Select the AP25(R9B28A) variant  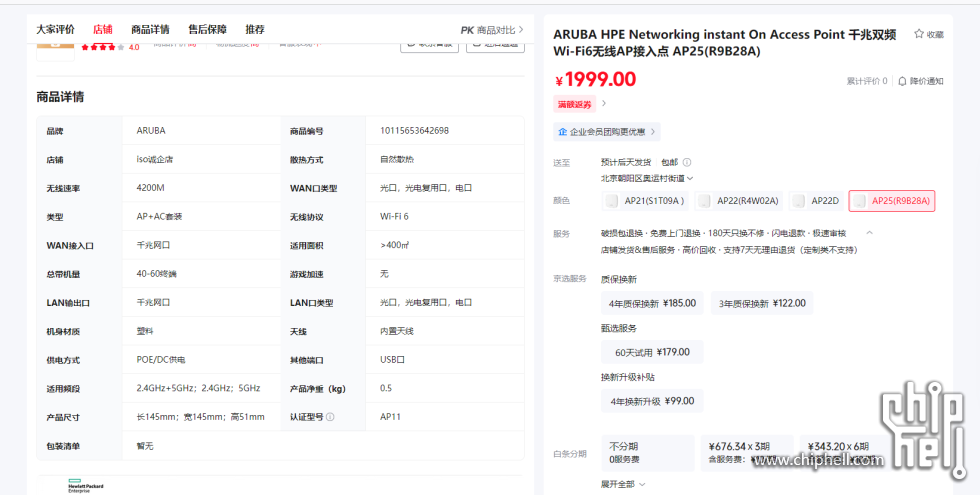pos(892,201)
